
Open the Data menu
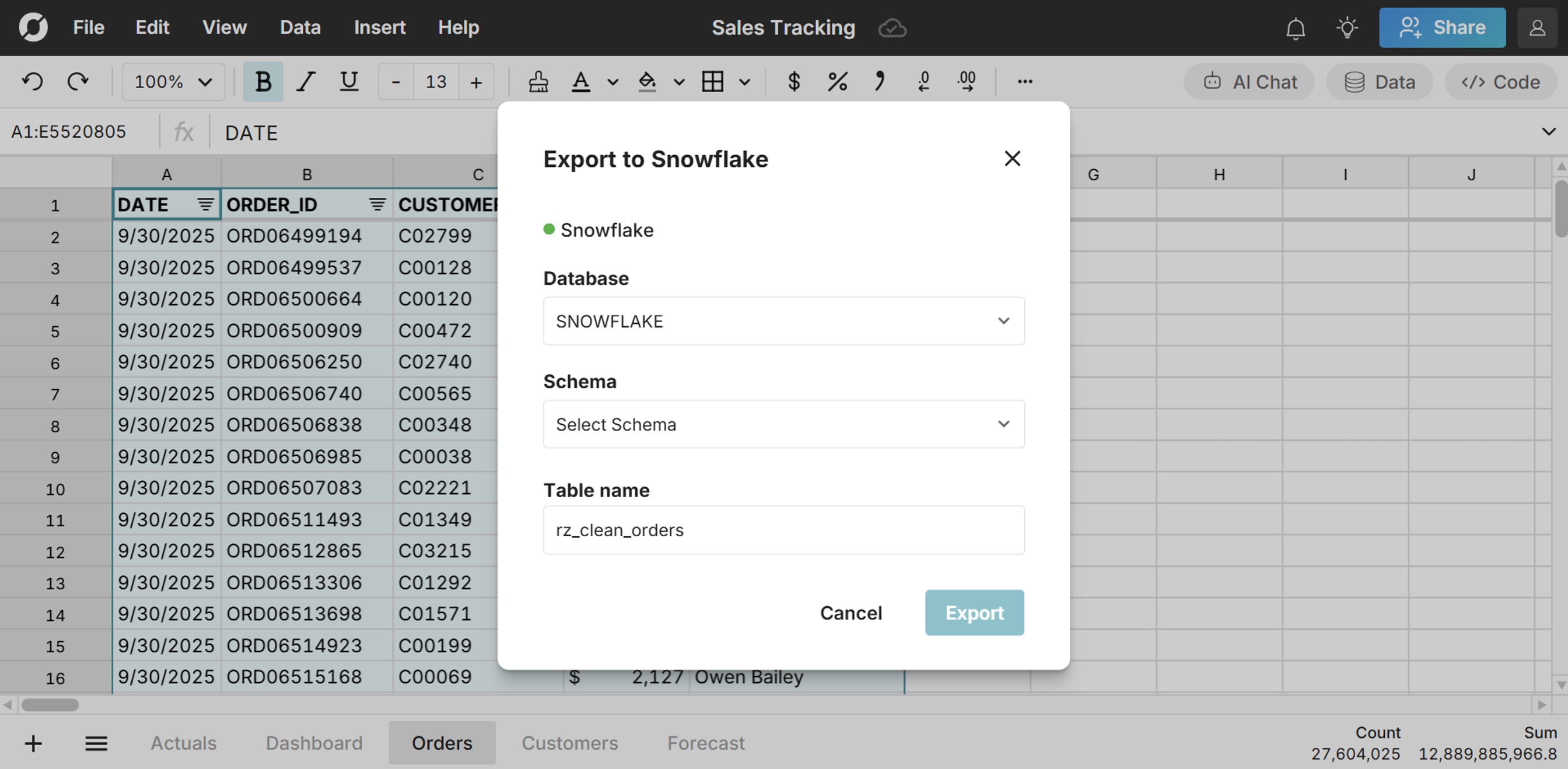point(300,27)
